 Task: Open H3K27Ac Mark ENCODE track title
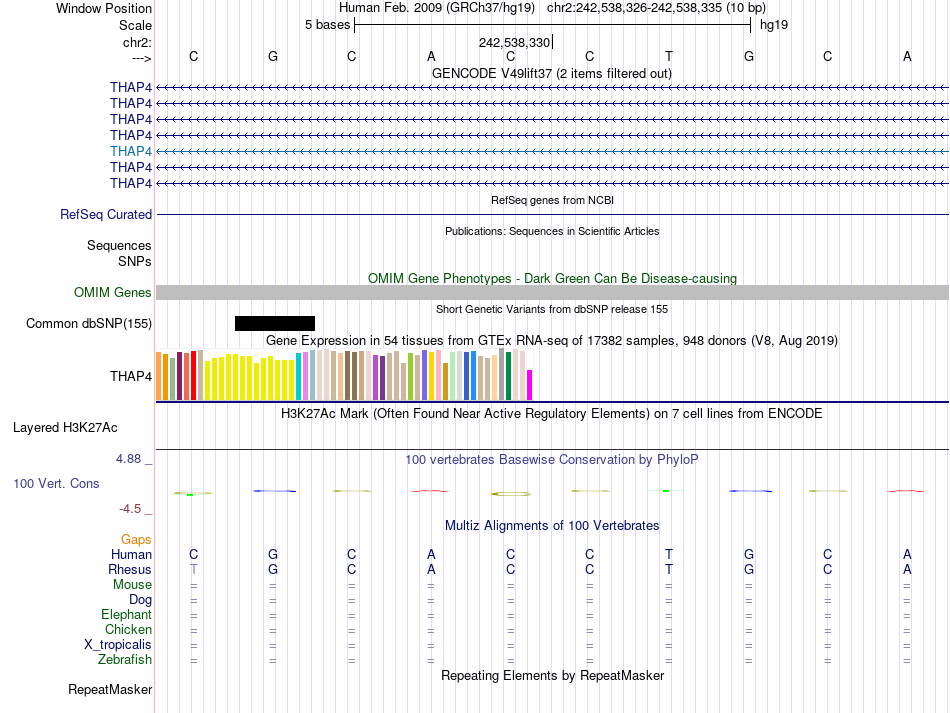552,414
